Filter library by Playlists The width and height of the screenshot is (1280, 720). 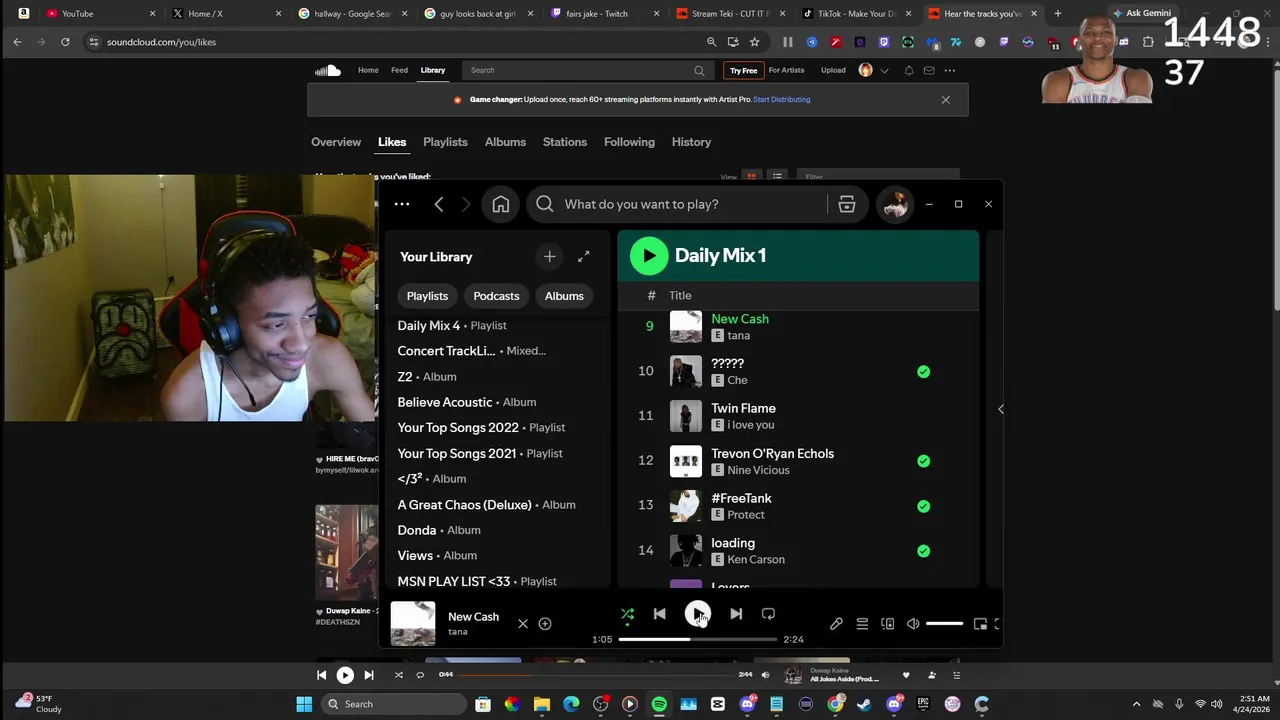(x=427, y=296)
